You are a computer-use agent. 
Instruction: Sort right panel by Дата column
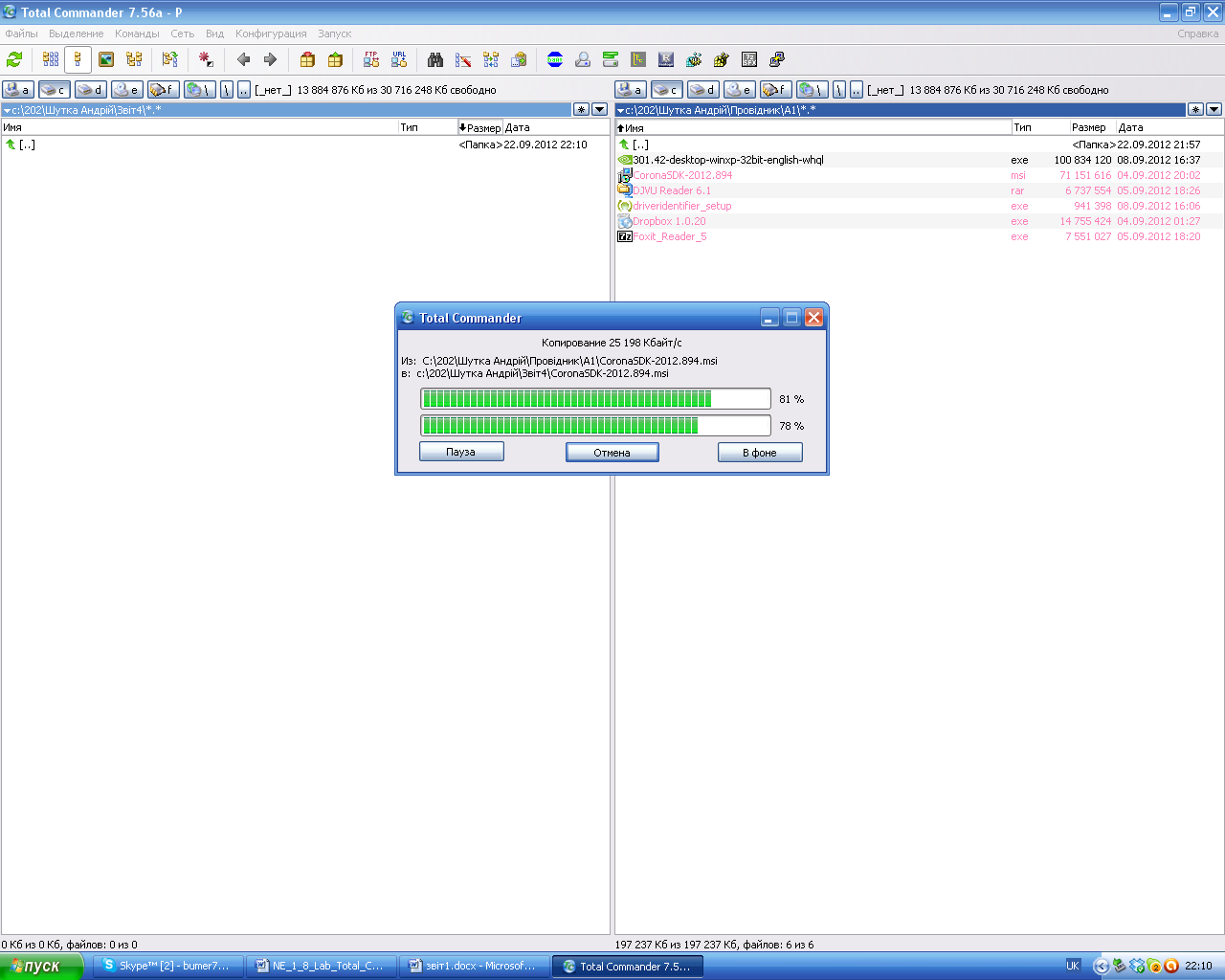click(x=1169, y=127)
